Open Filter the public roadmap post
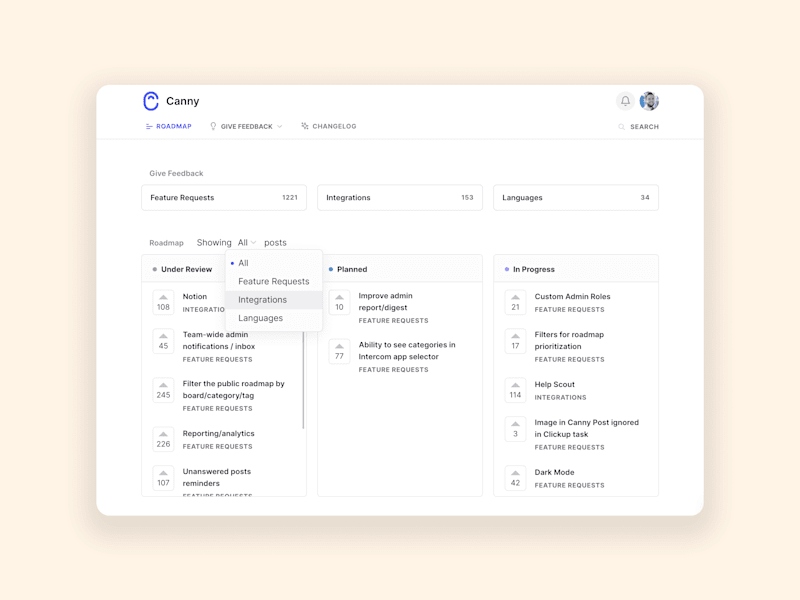This screenshot has width=800, height=600. point(233,389)
